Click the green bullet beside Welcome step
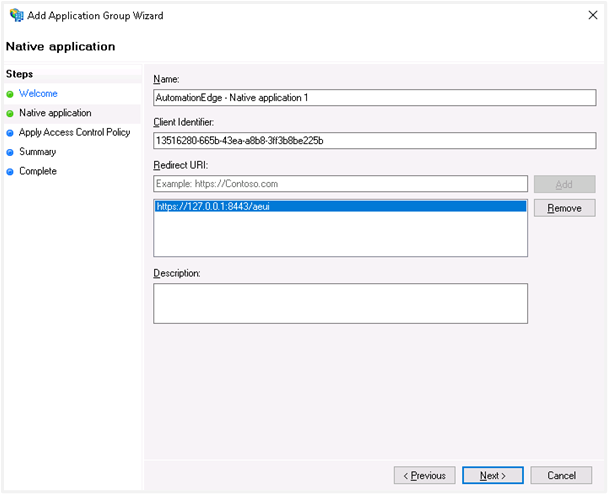This screenshot has width=608, height=494. pos(10,94)
